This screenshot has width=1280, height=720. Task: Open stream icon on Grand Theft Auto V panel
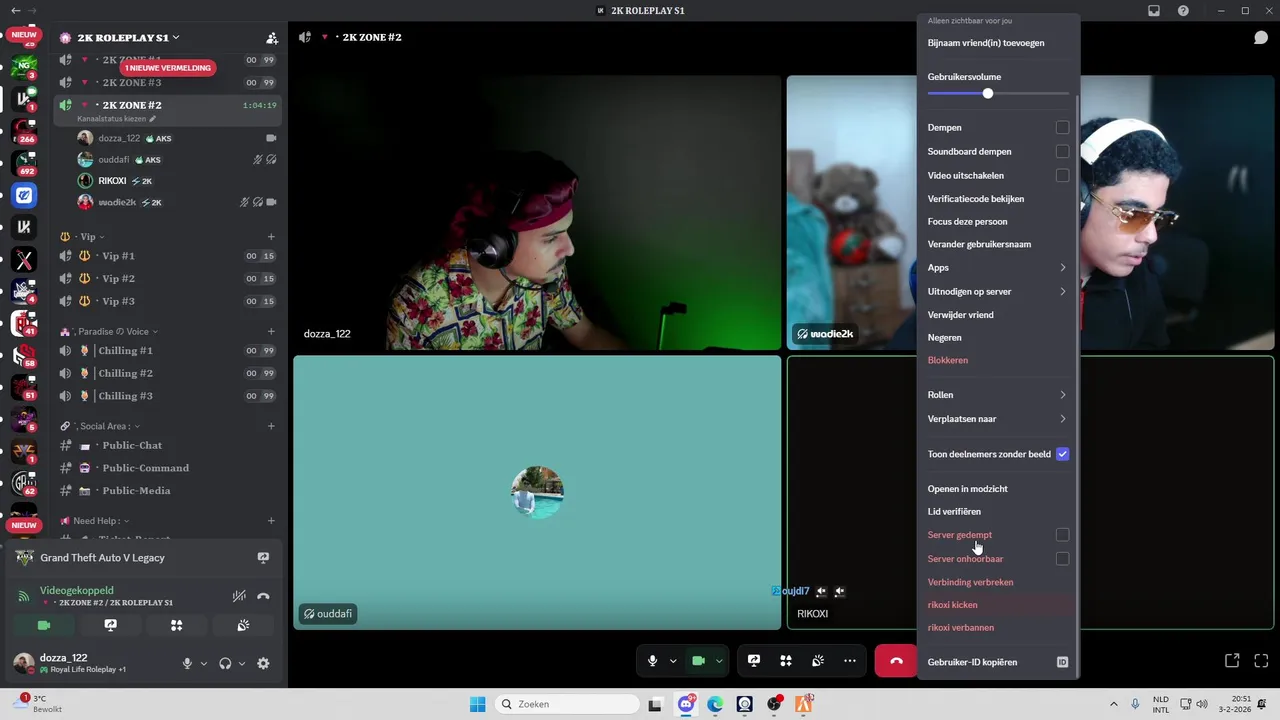click(x=263, y=558)
